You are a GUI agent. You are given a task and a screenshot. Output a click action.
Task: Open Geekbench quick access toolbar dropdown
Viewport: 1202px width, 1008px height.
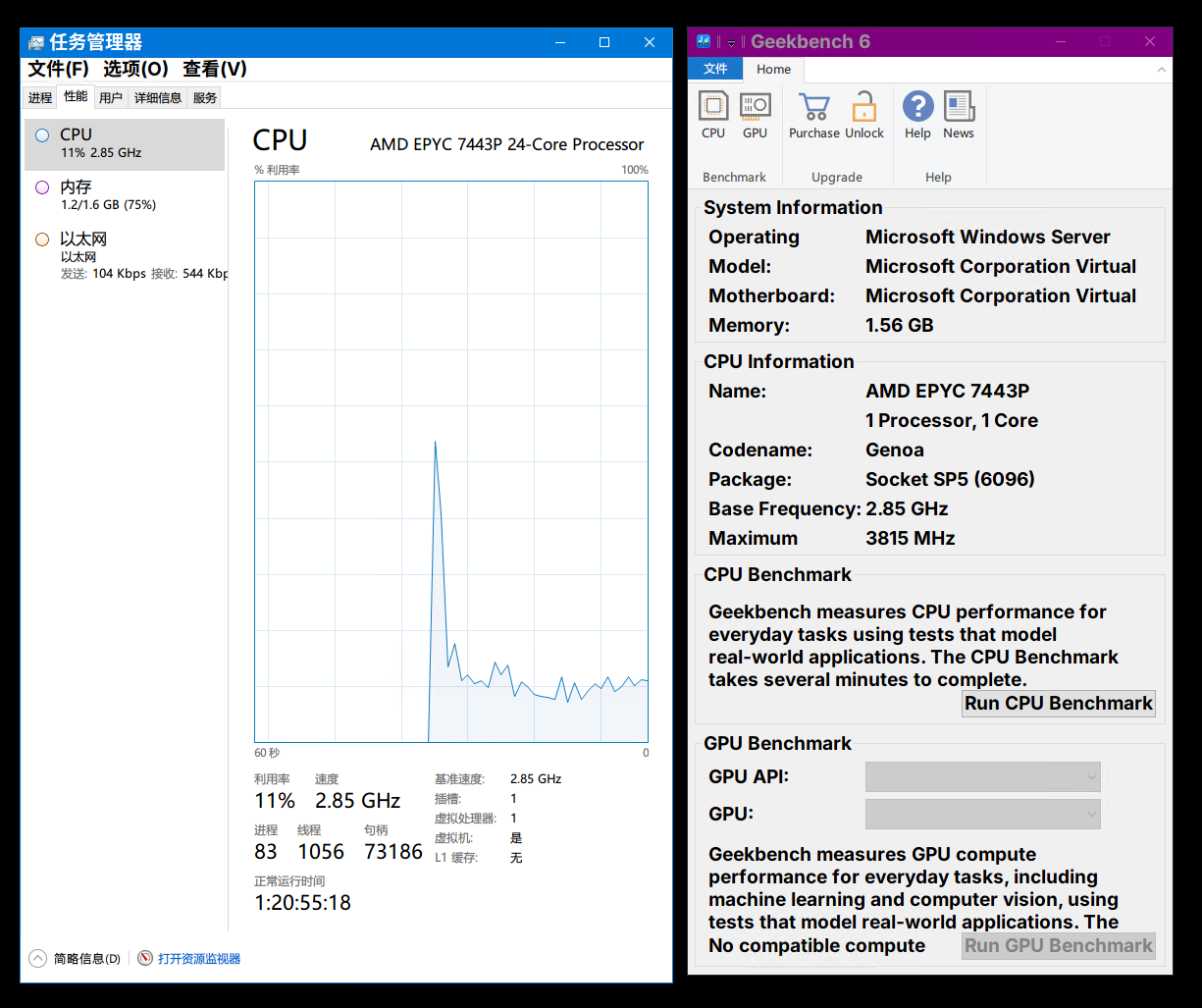click(x=731, y=42)
